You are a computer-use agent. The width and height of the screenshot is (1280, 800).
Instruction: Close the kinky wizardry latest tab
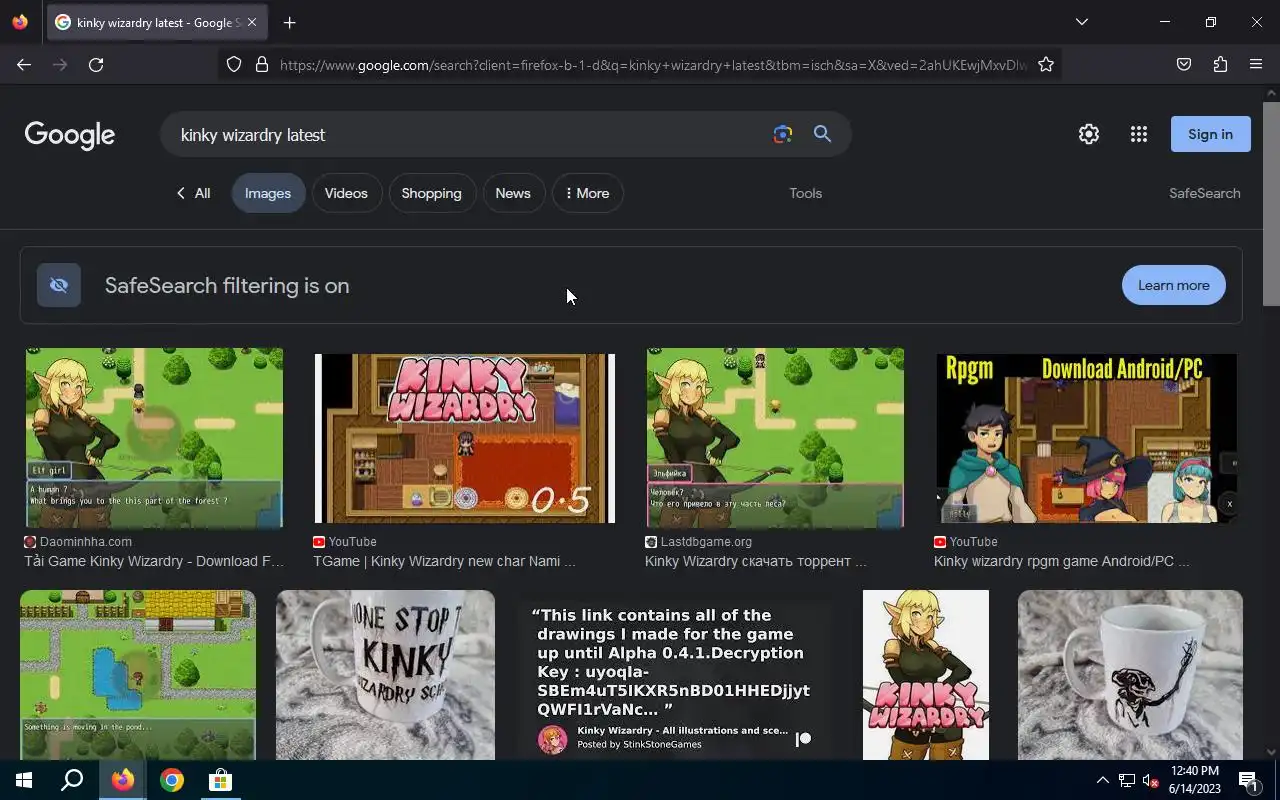252,22
